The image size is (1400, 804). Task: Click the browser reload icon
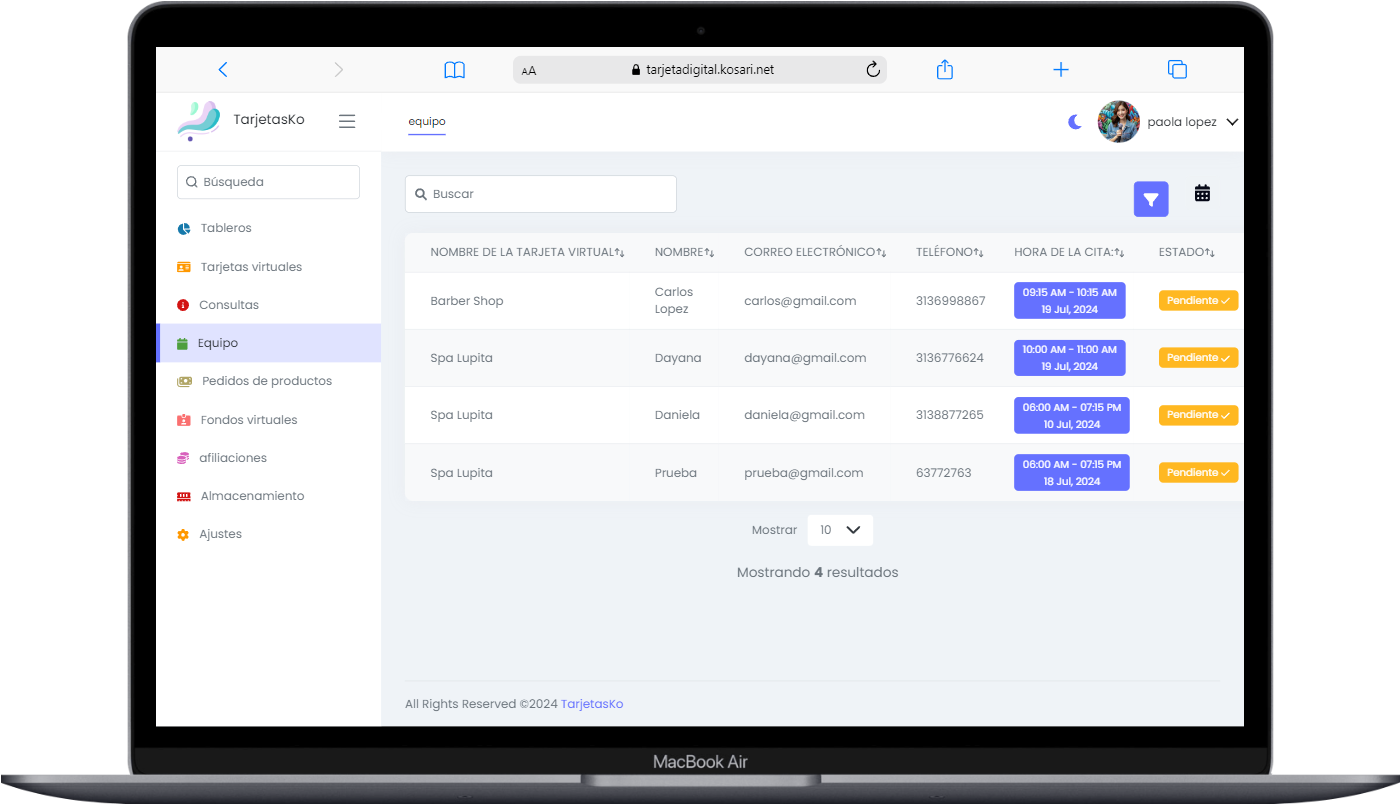pos(872,70)
